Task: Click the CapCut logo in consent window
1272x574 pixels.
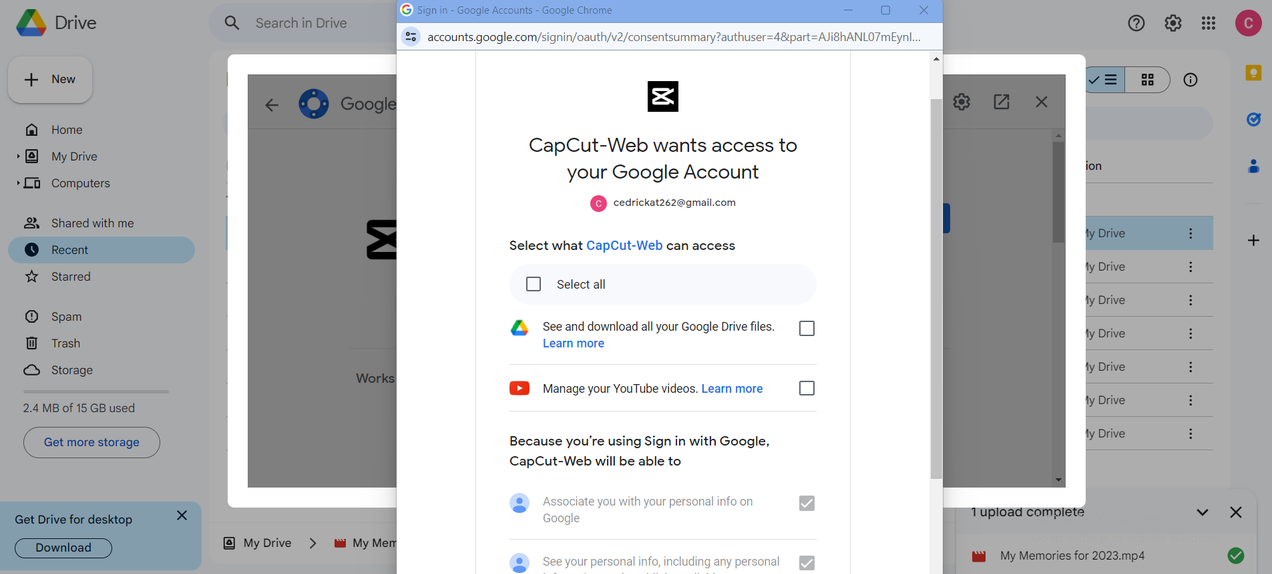Action: pyautogui.click(x=663, y=96)
